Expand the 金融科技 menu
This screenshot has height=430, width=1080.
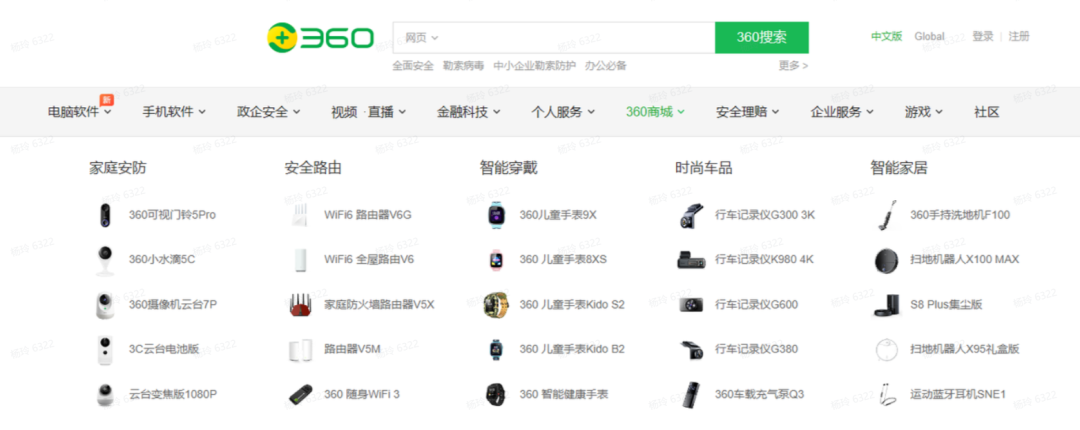pos(468,112)
